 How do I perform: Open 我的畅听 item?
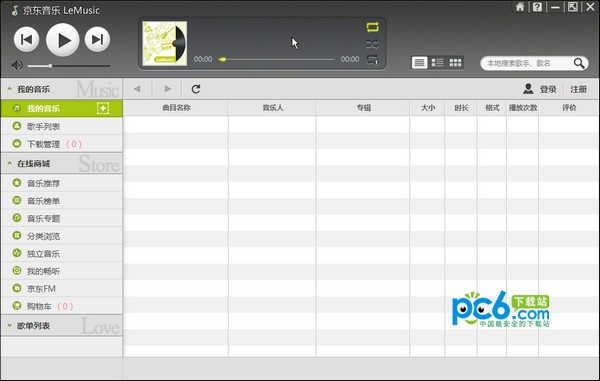coord(62,271)
